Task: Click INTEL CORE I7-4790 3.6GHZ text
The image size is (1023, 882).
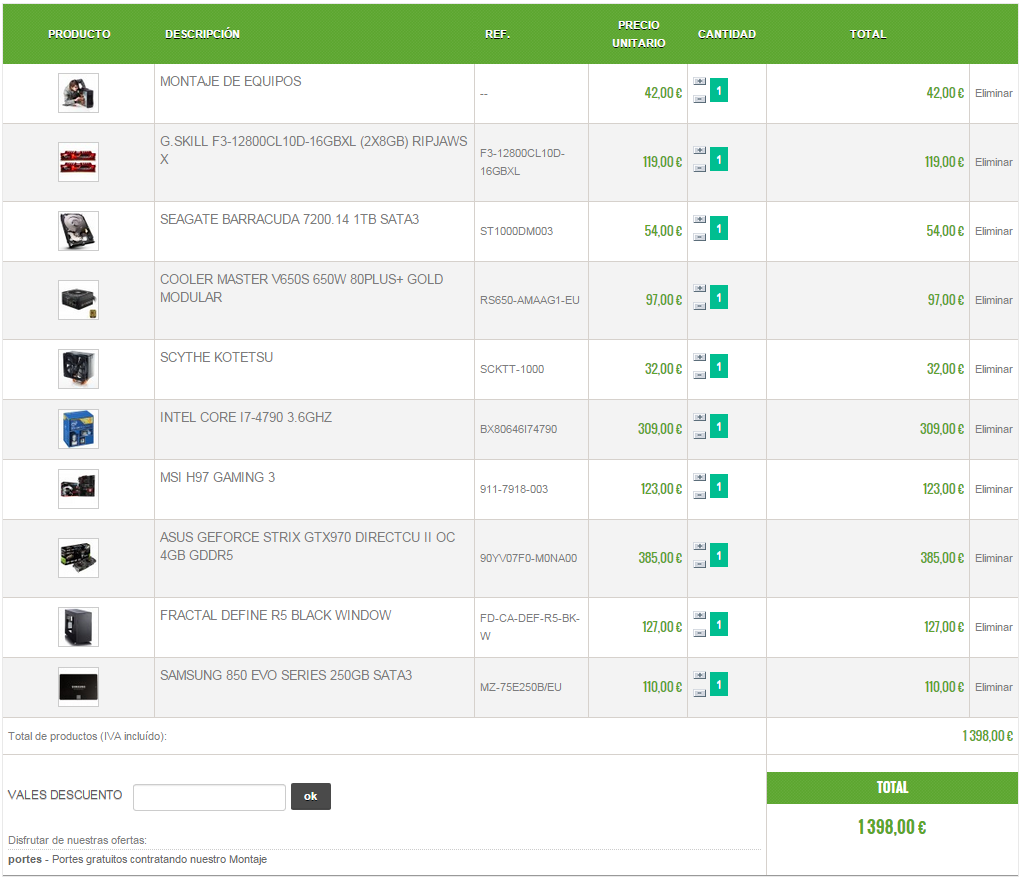Action: pyautogui.click(x=246, y=418)
